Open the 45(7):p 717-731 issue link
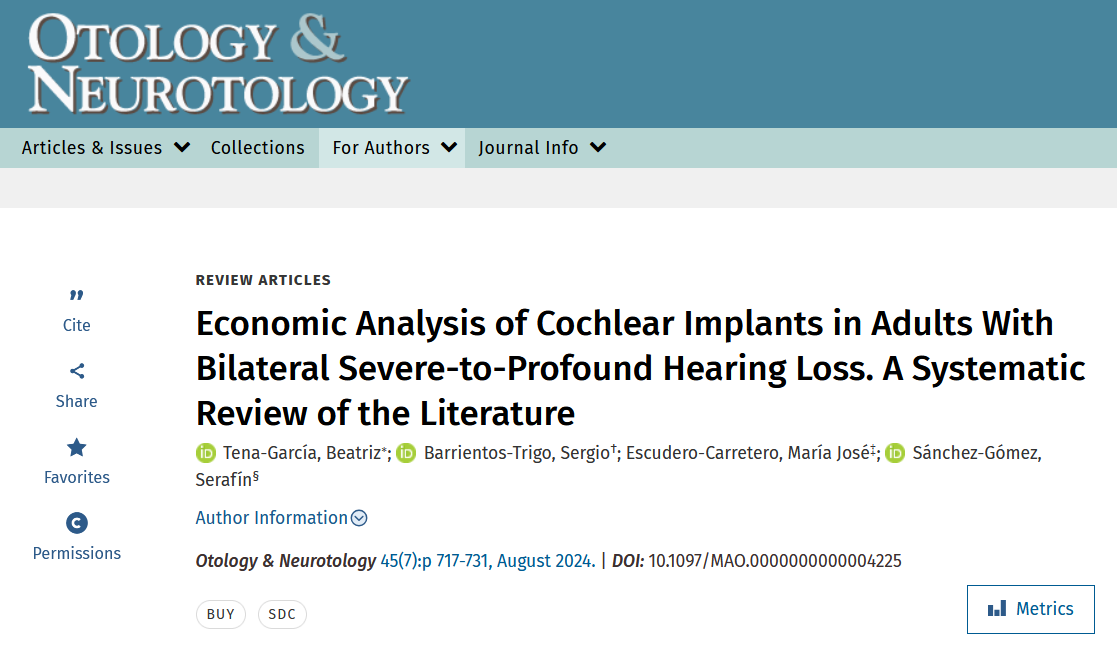This screenshot has height=648, width=1117. (x=435, y=561)
